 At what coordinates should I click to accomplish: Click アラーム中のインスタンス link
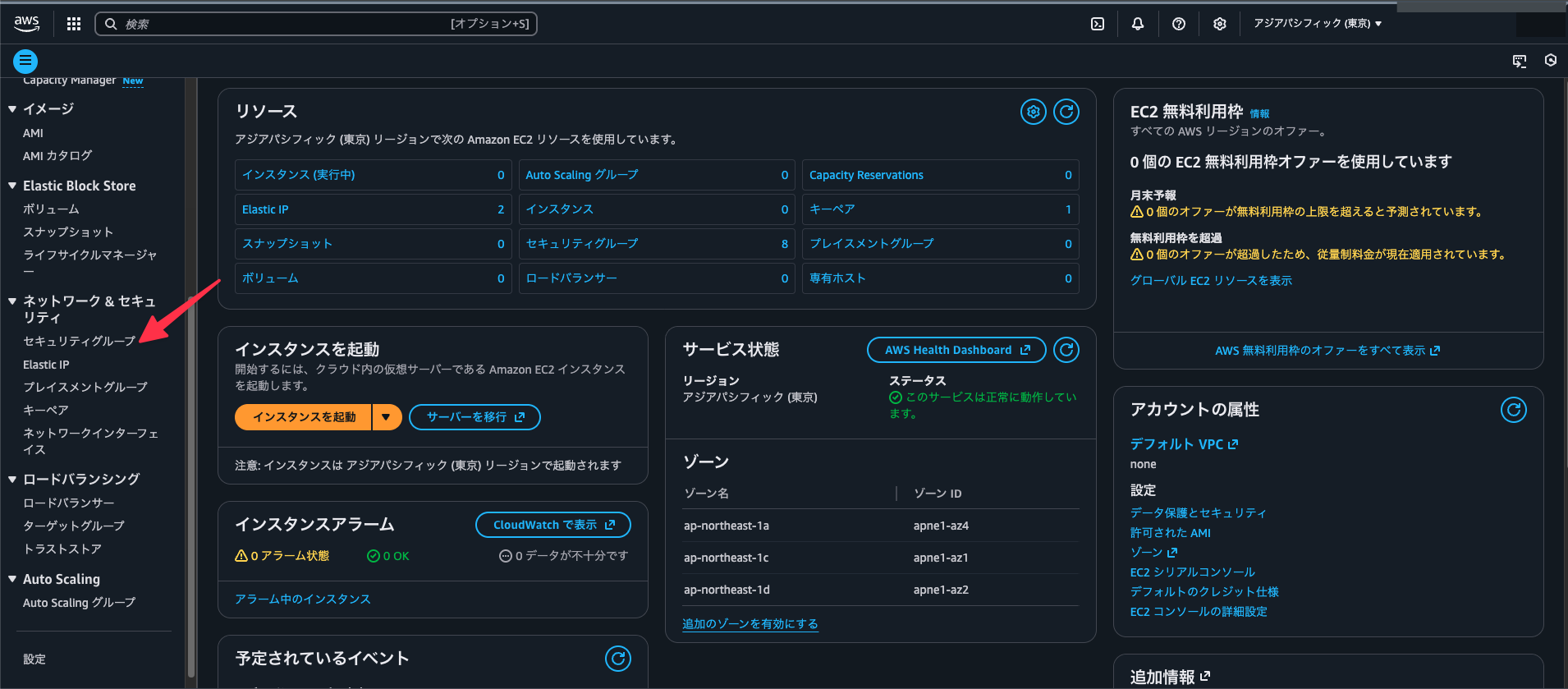point(303,599)
